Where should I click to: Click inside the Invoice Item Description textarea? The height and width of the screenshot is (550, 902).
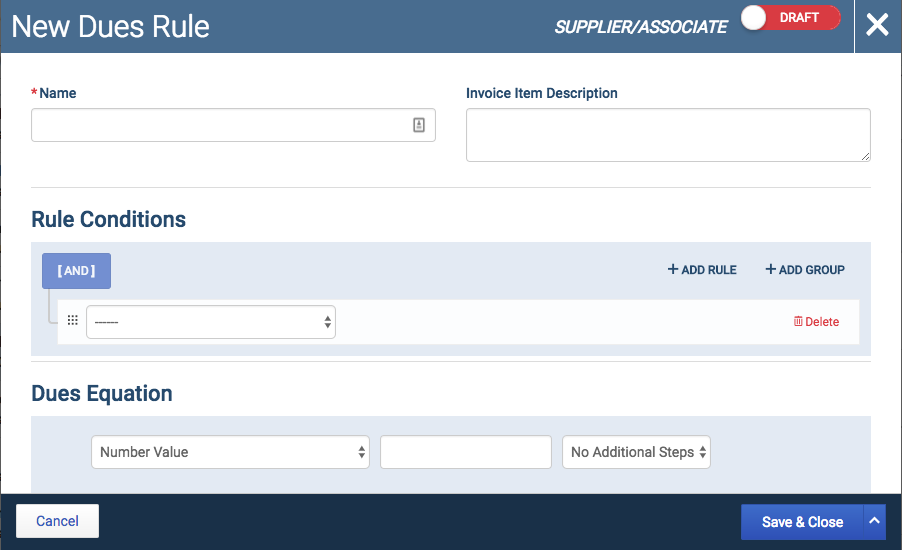pos(668,135)
